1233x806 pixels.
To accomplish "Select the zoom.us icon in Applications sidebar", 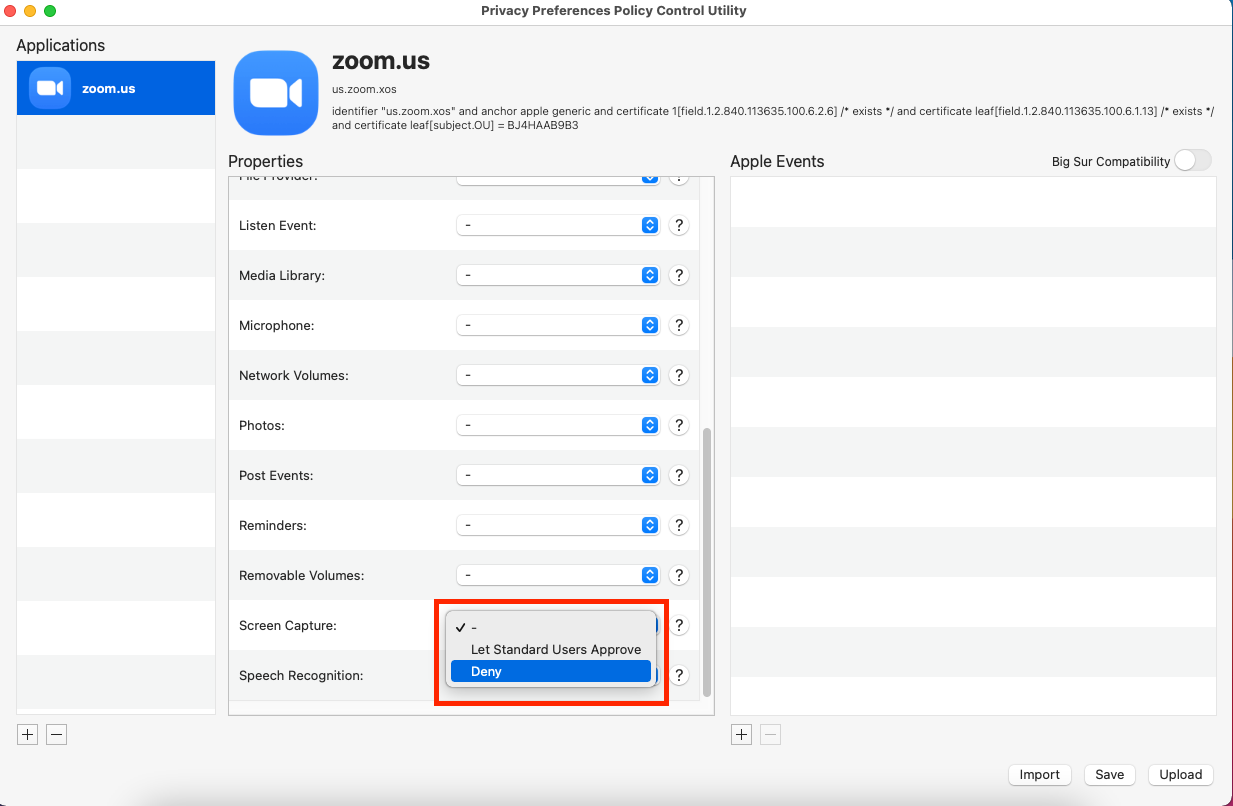I will tap(115, 88).
